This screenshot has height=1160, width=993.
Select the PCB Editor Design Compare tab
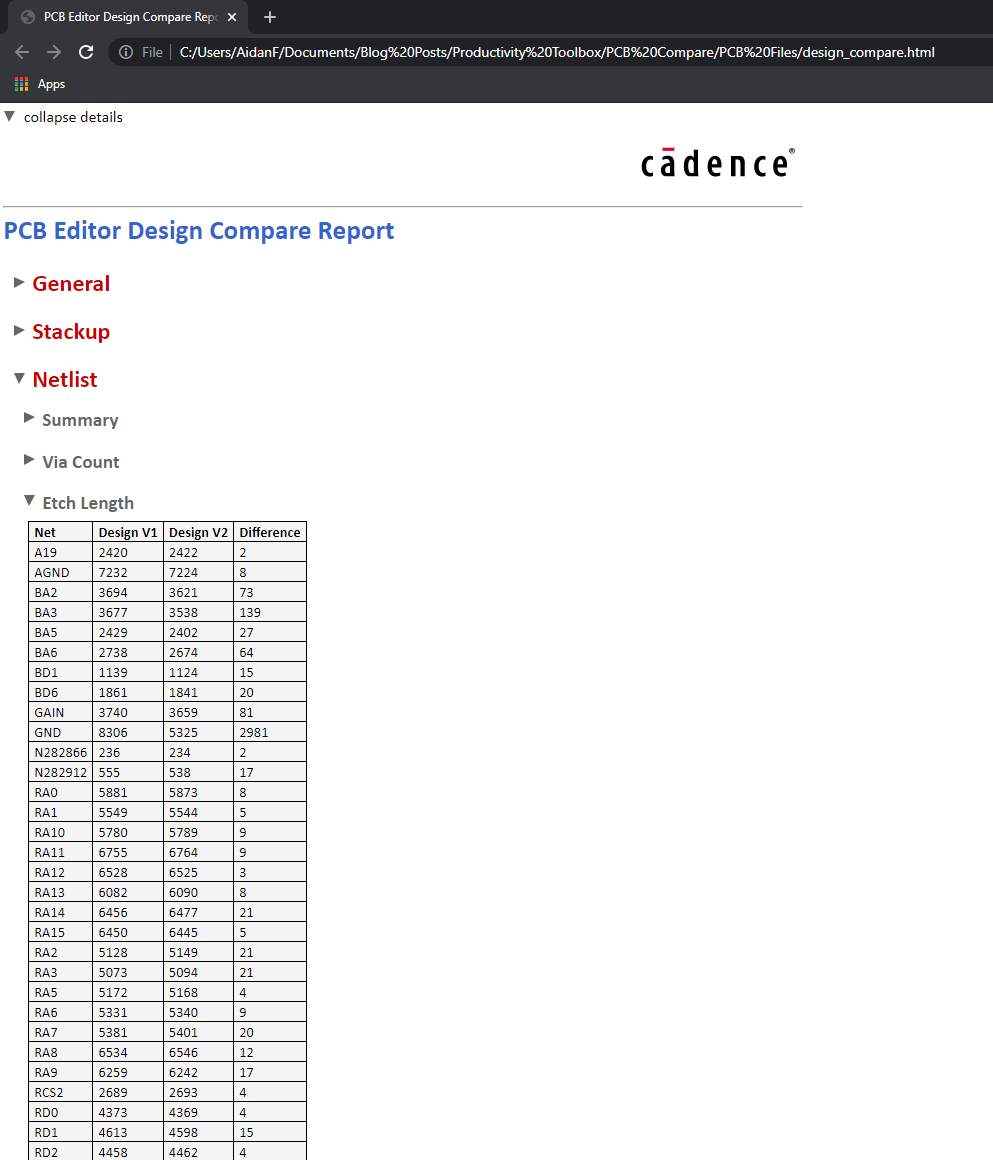coord(125,17)
